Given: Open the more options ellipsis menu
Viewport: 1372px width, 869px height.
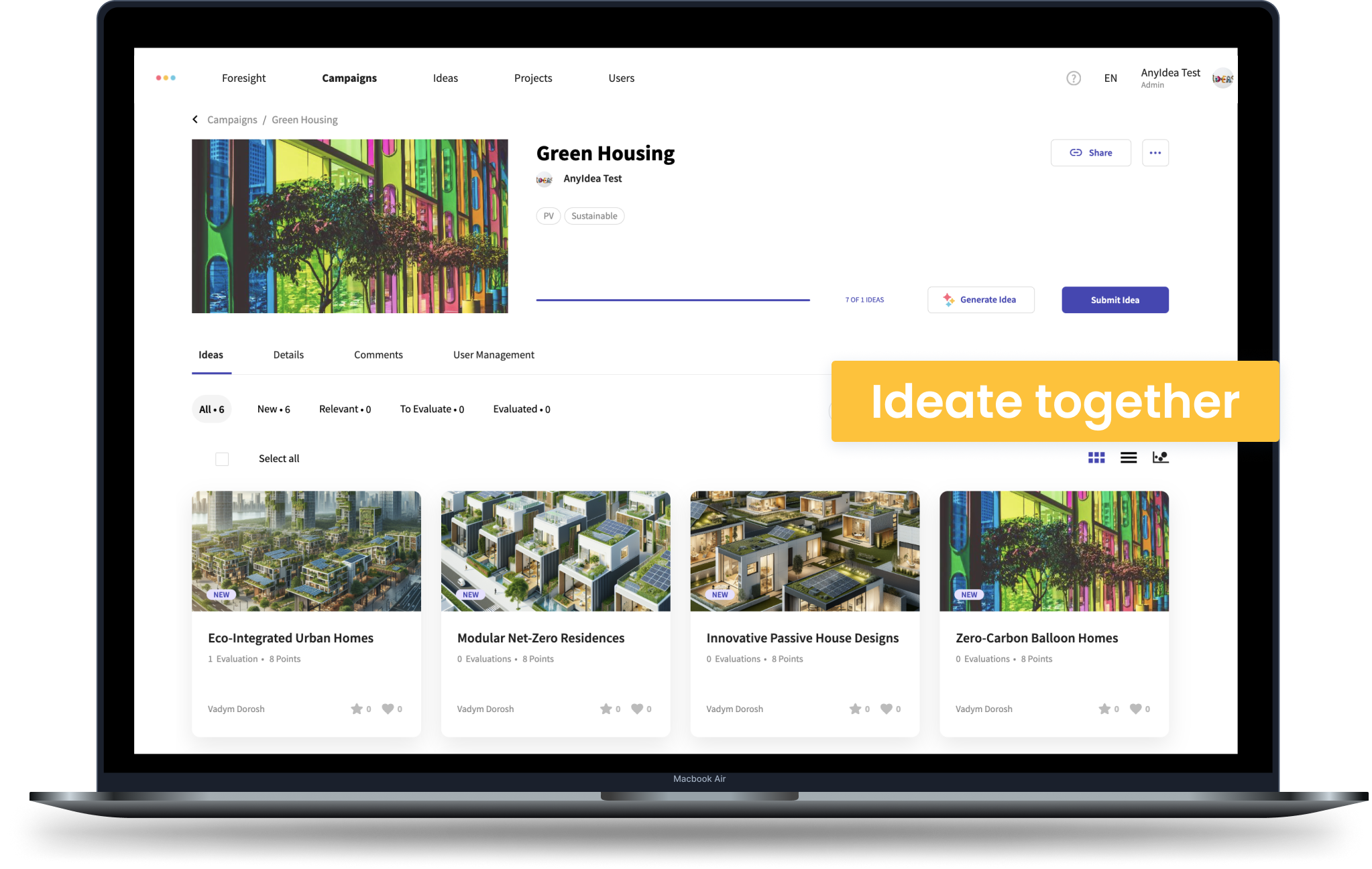Looking at the screenshot, I should [1155, 152].
